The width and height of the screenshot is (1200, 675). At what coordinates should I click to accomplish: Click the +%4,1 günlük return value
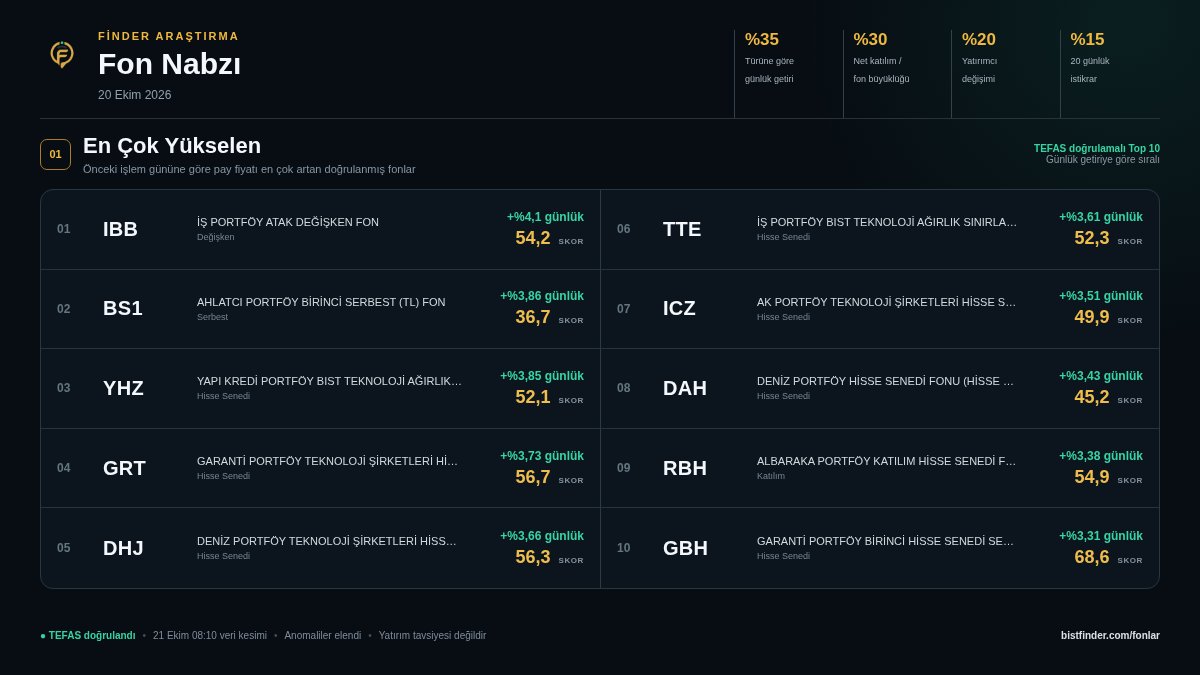(545, 217)
